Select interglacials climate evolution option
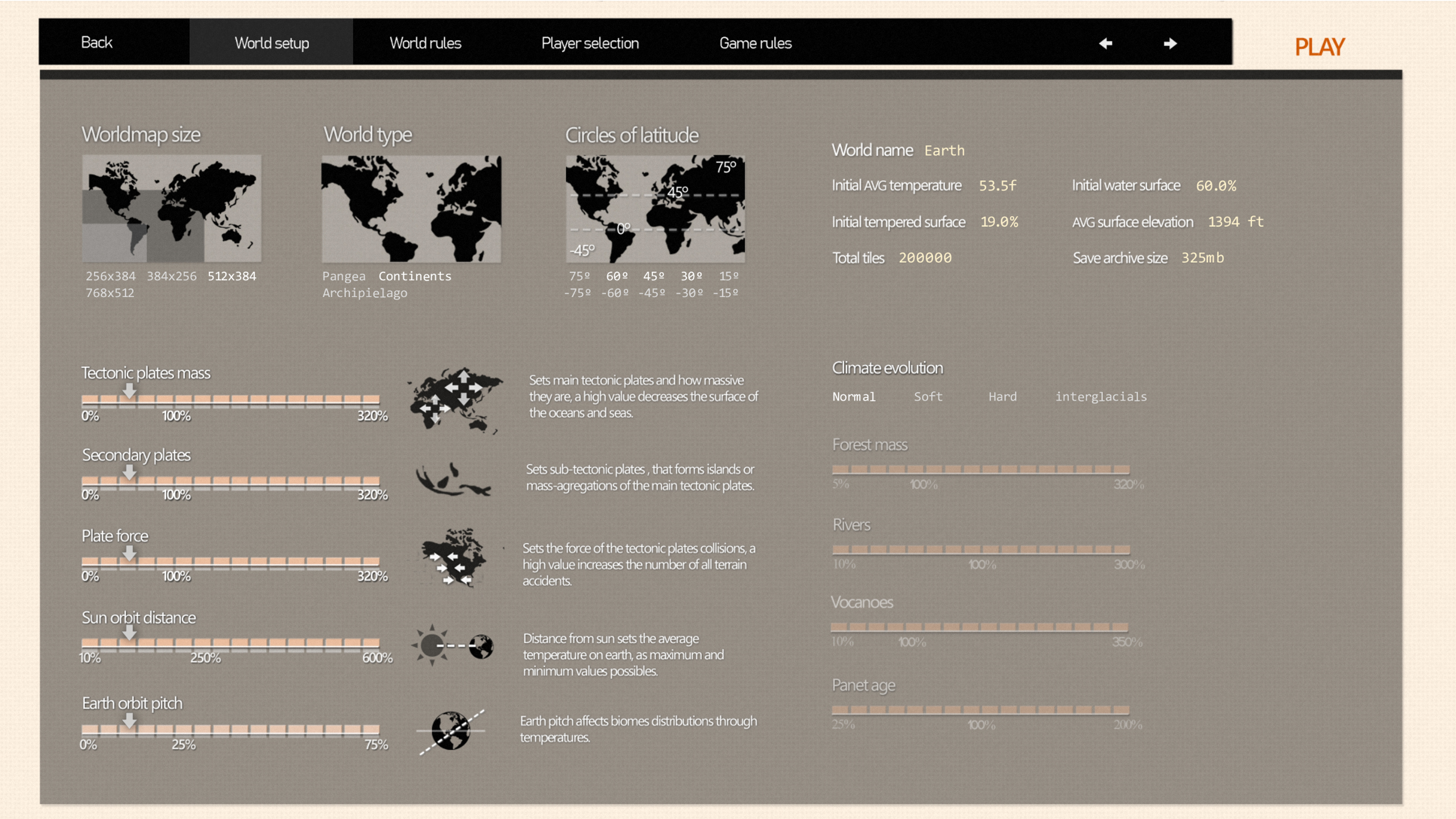The width and height of the screenshot is (1456, 819). [x=1101, y=396]
